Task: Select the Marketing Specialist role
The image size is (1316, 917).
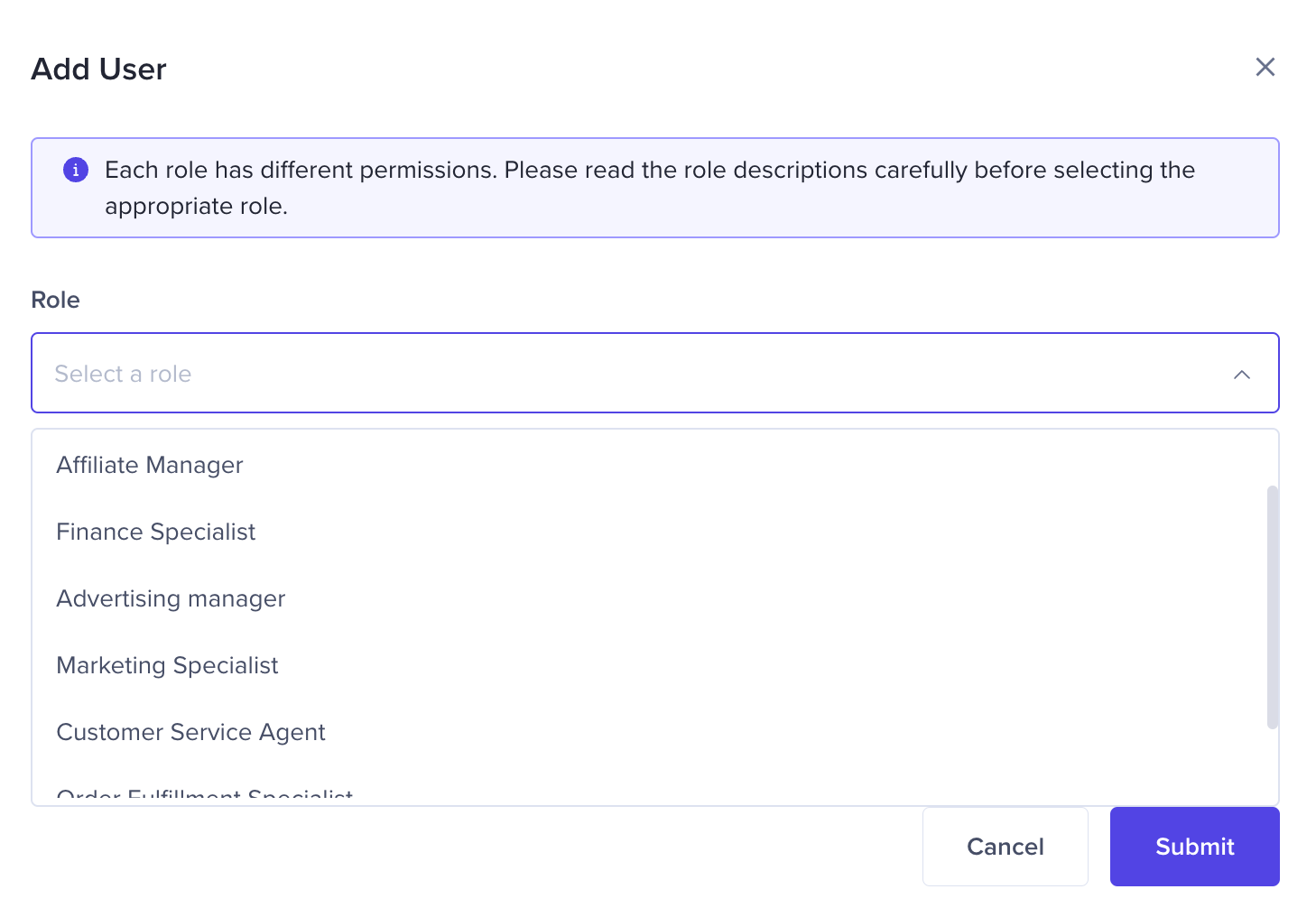Action: (x=167, y=665)
